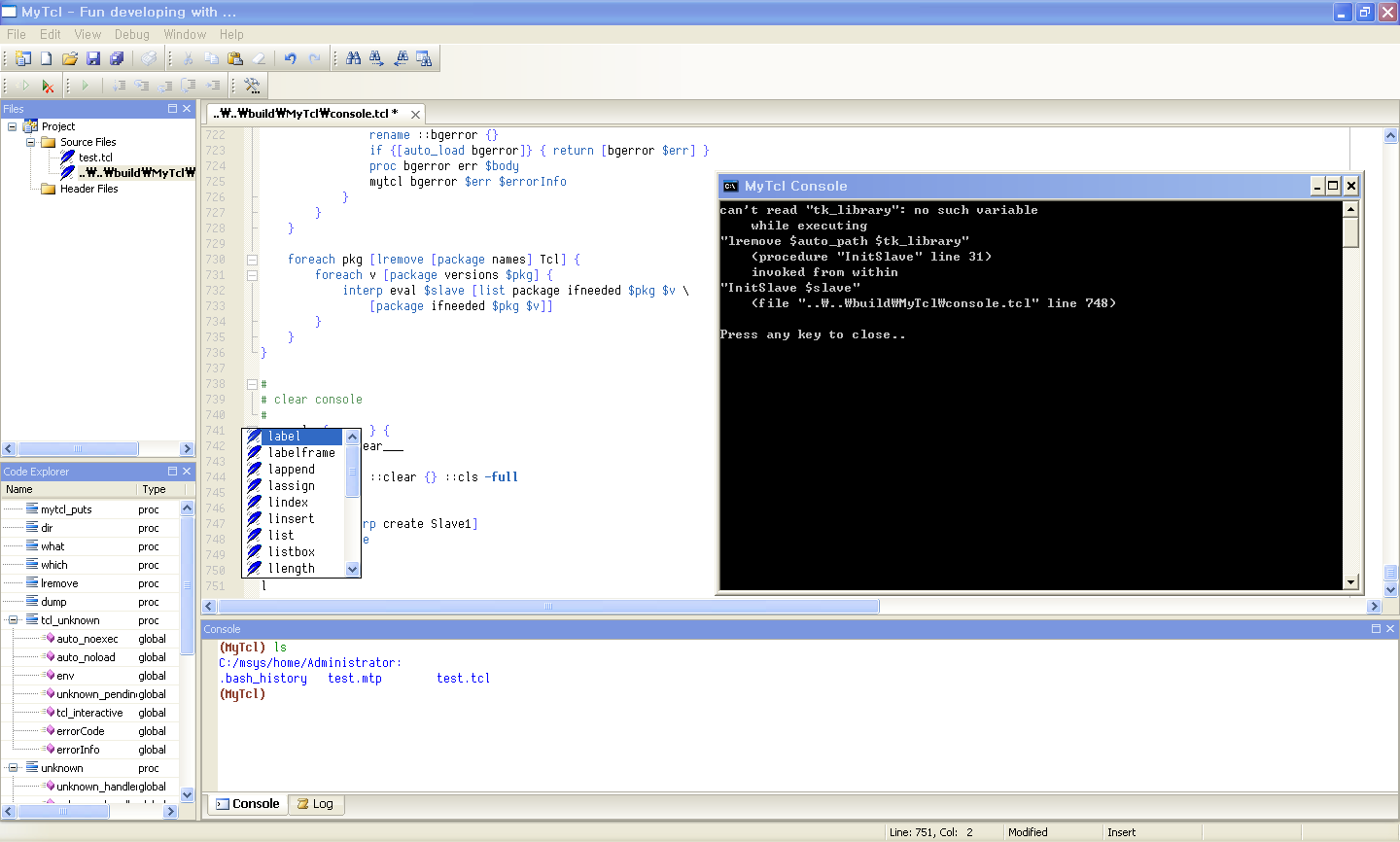Click the Name column header
This screenshot has width=1400, height=842.
click(x=68, y=489)
